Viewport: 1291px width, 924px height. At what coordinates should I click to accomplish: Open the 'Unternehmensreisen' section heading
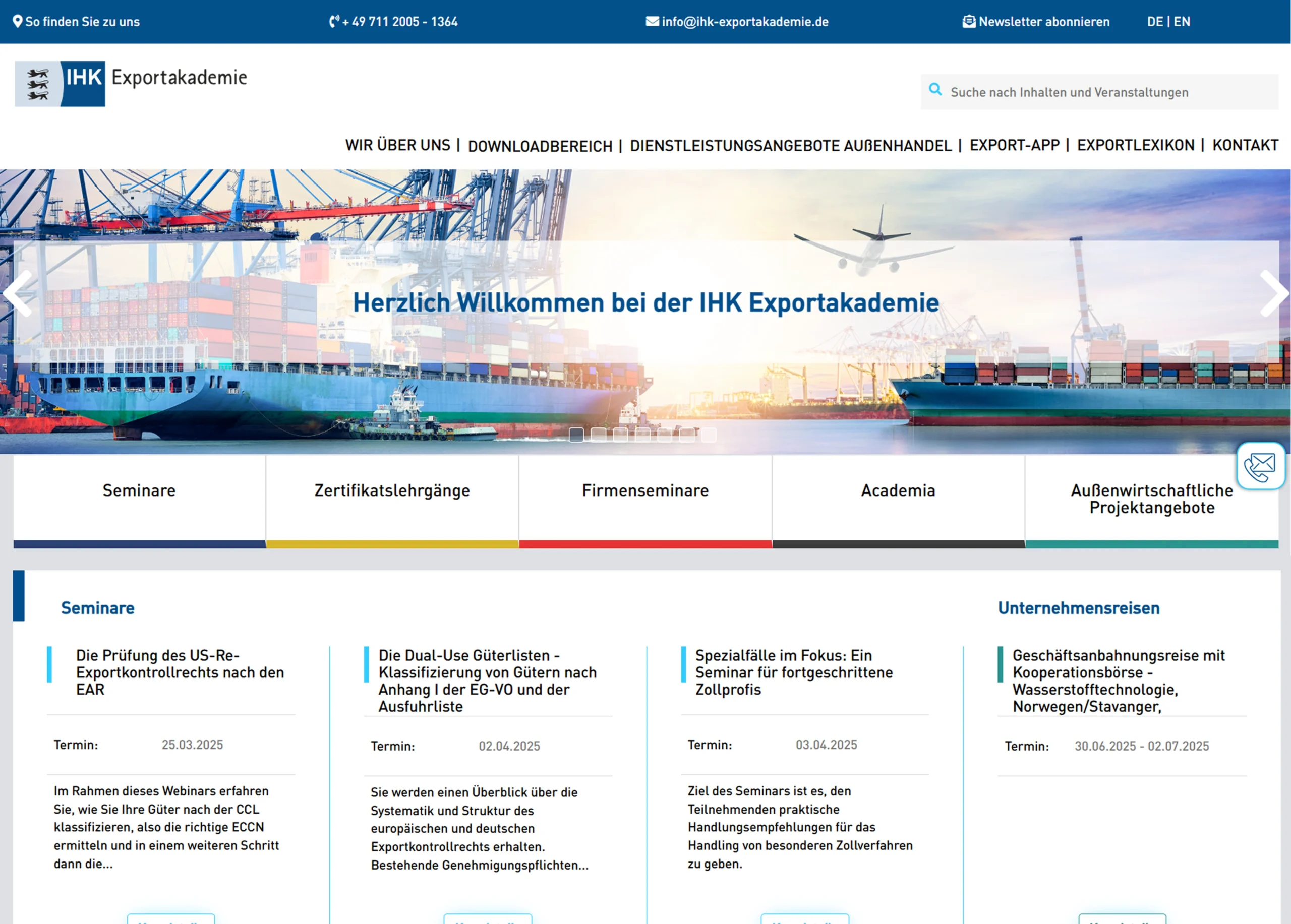(x=1079, y=608)
